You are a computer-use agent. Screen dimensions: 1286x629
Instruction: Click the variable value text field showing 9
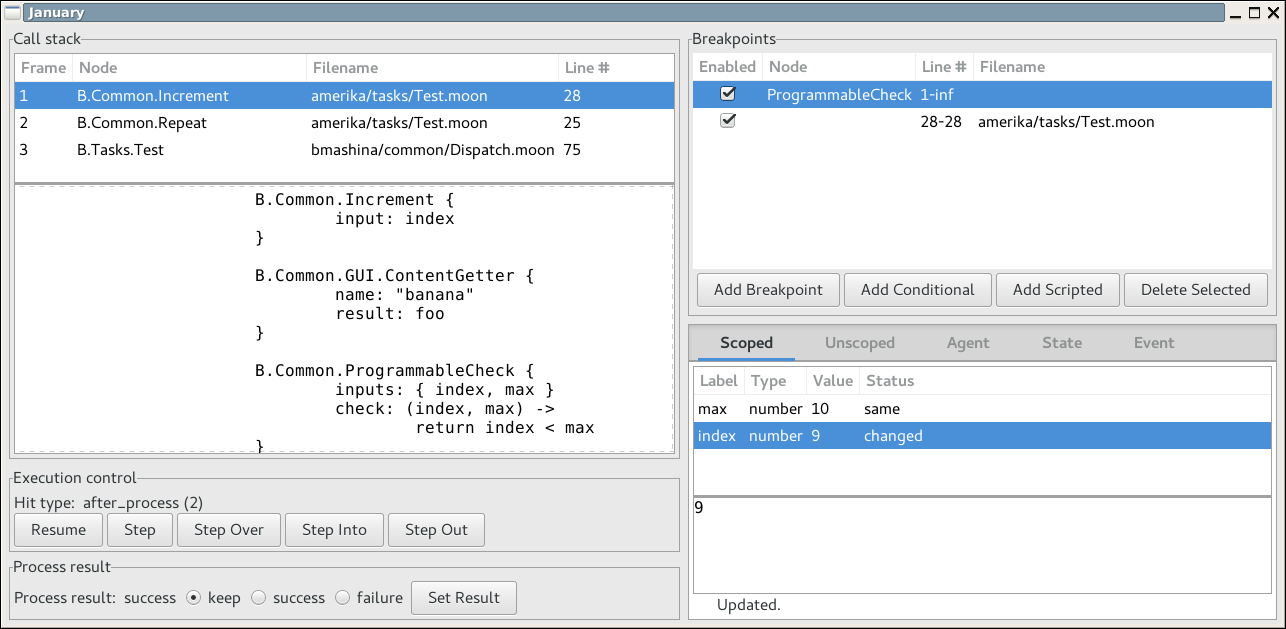pos(980,545)
